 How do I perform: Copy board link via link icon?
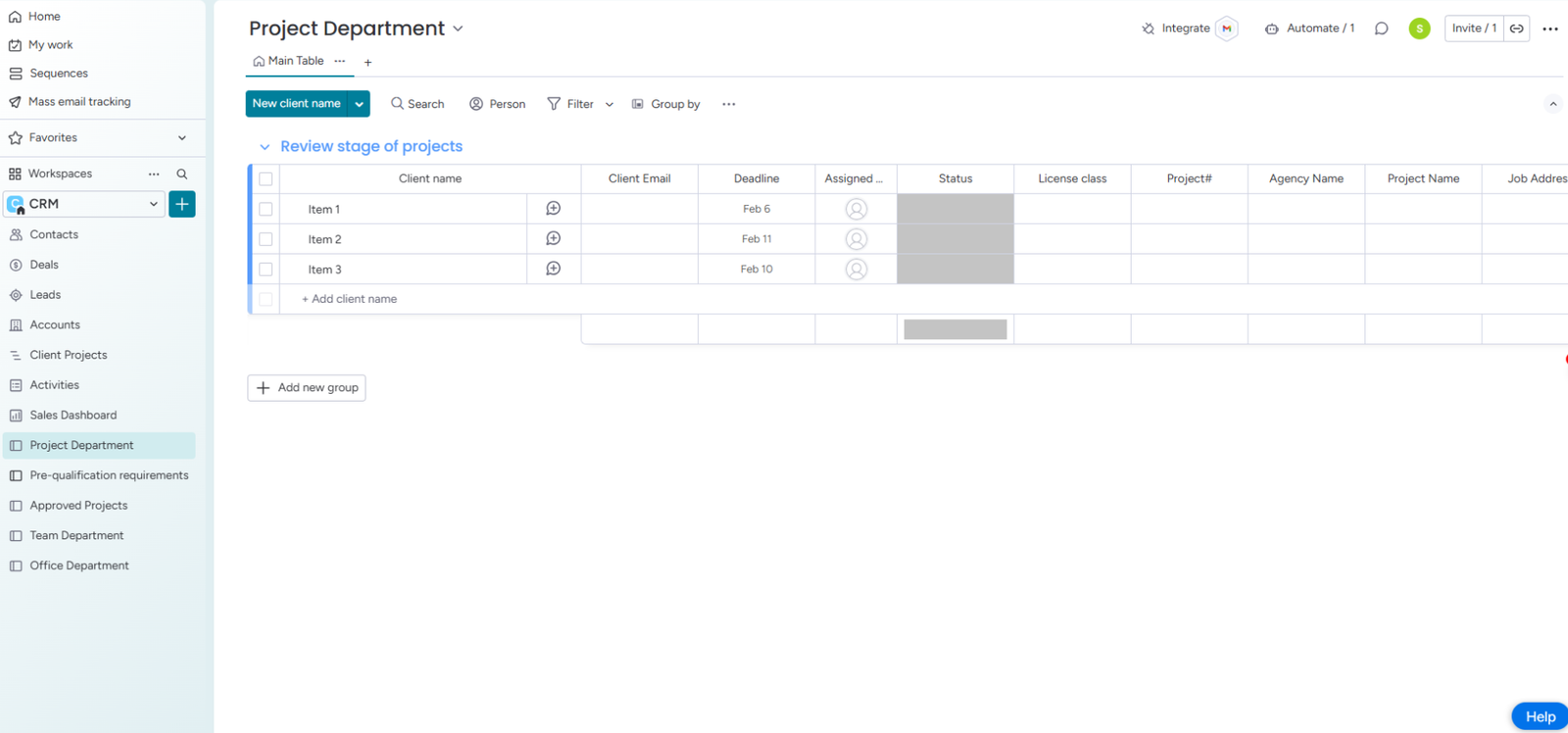[1516, 28]
